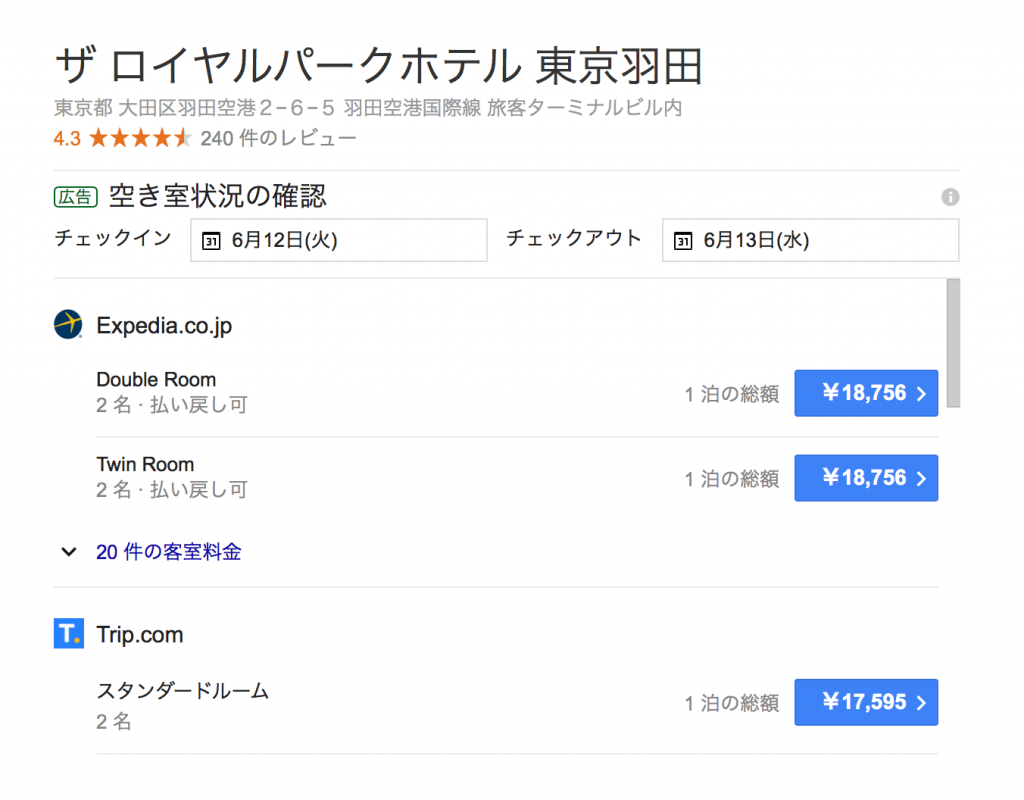
Task: Click the Expedia airplane logo
Action: coord(68,324)
